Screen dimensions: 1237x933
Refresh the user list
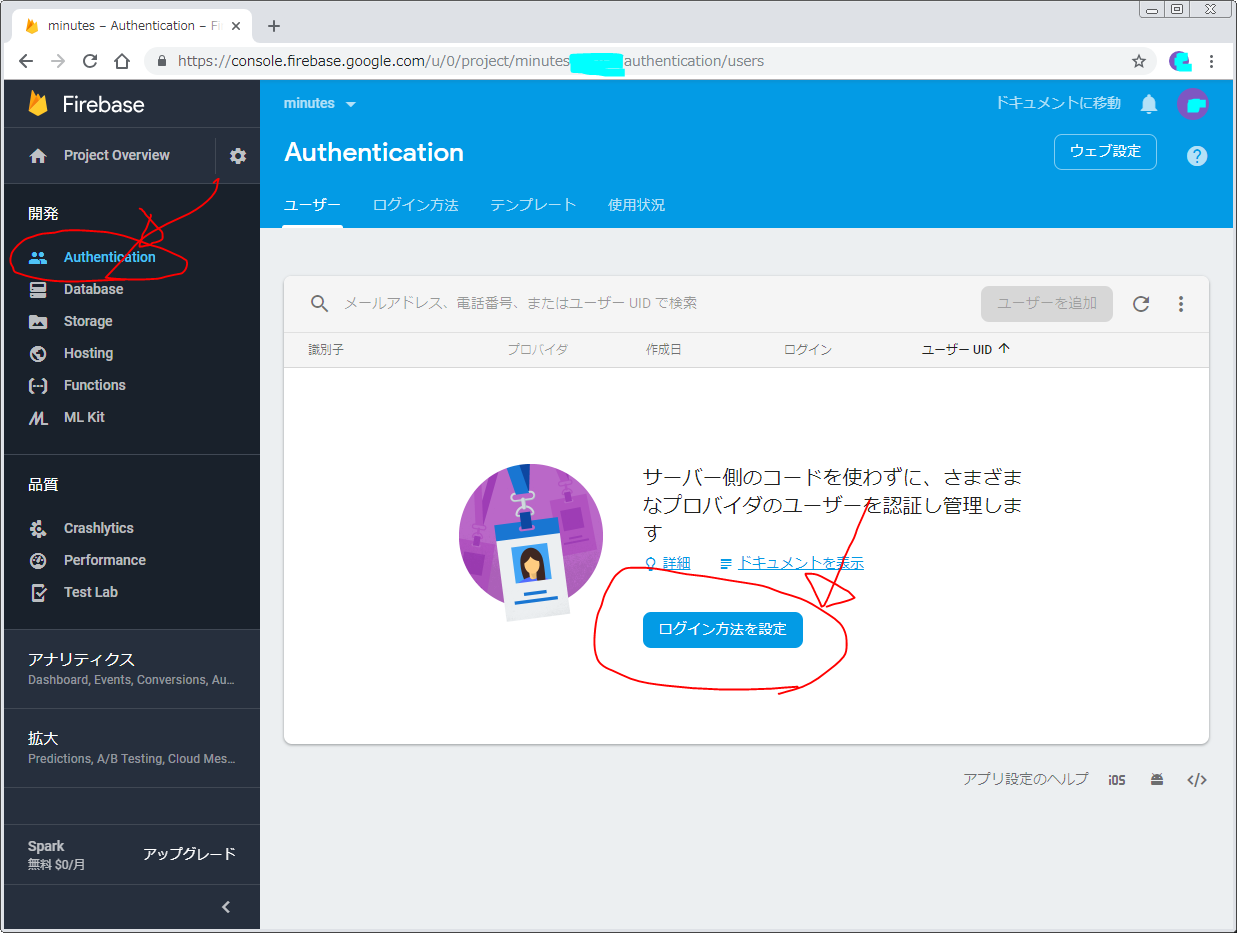(x=1141, y=304)
